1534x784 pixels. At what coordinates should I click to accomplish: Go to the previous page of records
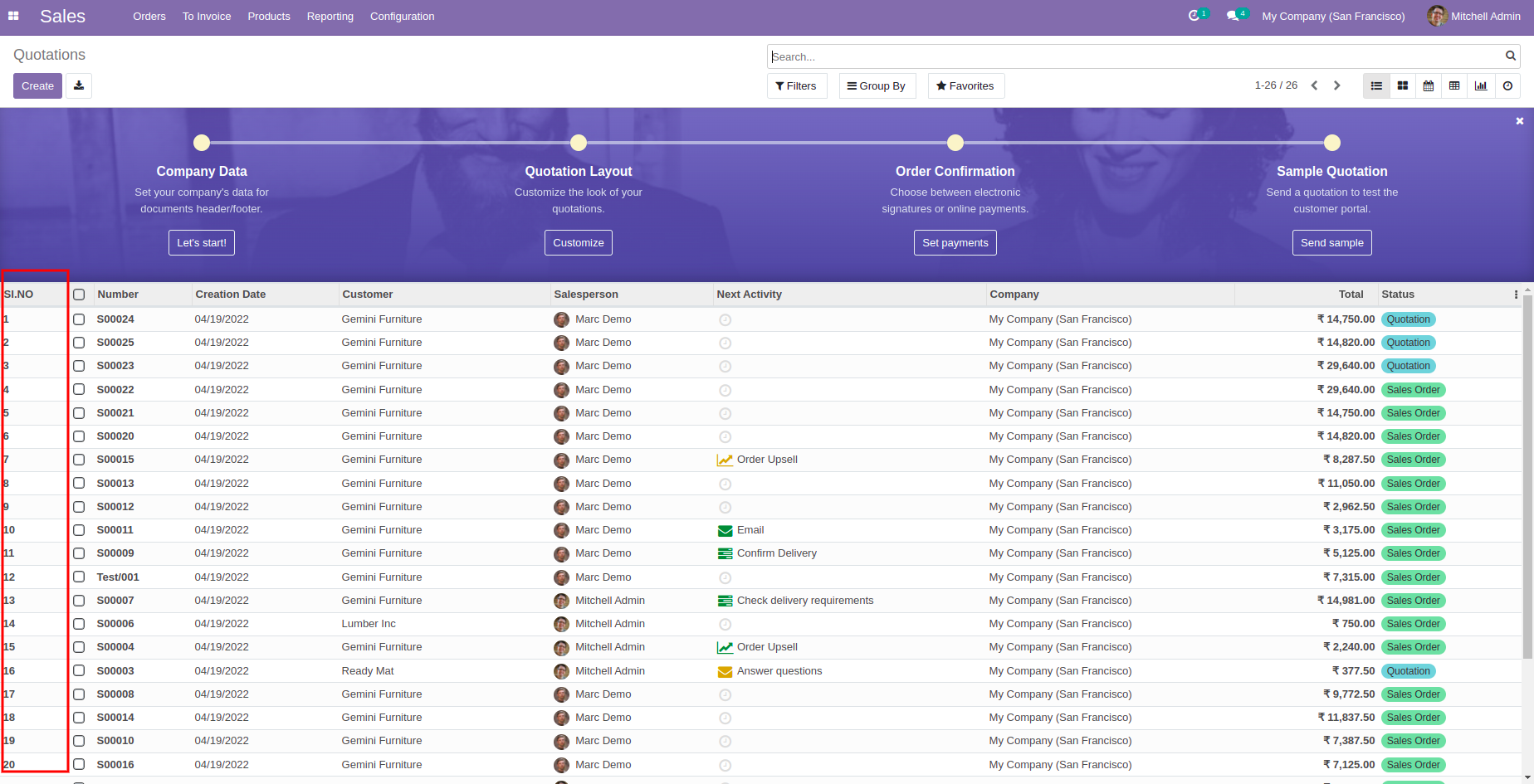pos(1314,85)
